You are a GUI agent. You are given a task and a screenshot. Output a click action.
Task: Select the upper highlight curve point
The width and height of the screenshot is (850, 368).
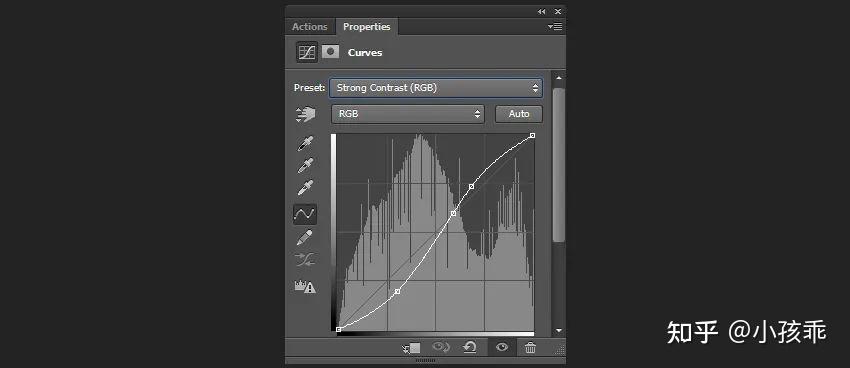[x=471, y=186]
